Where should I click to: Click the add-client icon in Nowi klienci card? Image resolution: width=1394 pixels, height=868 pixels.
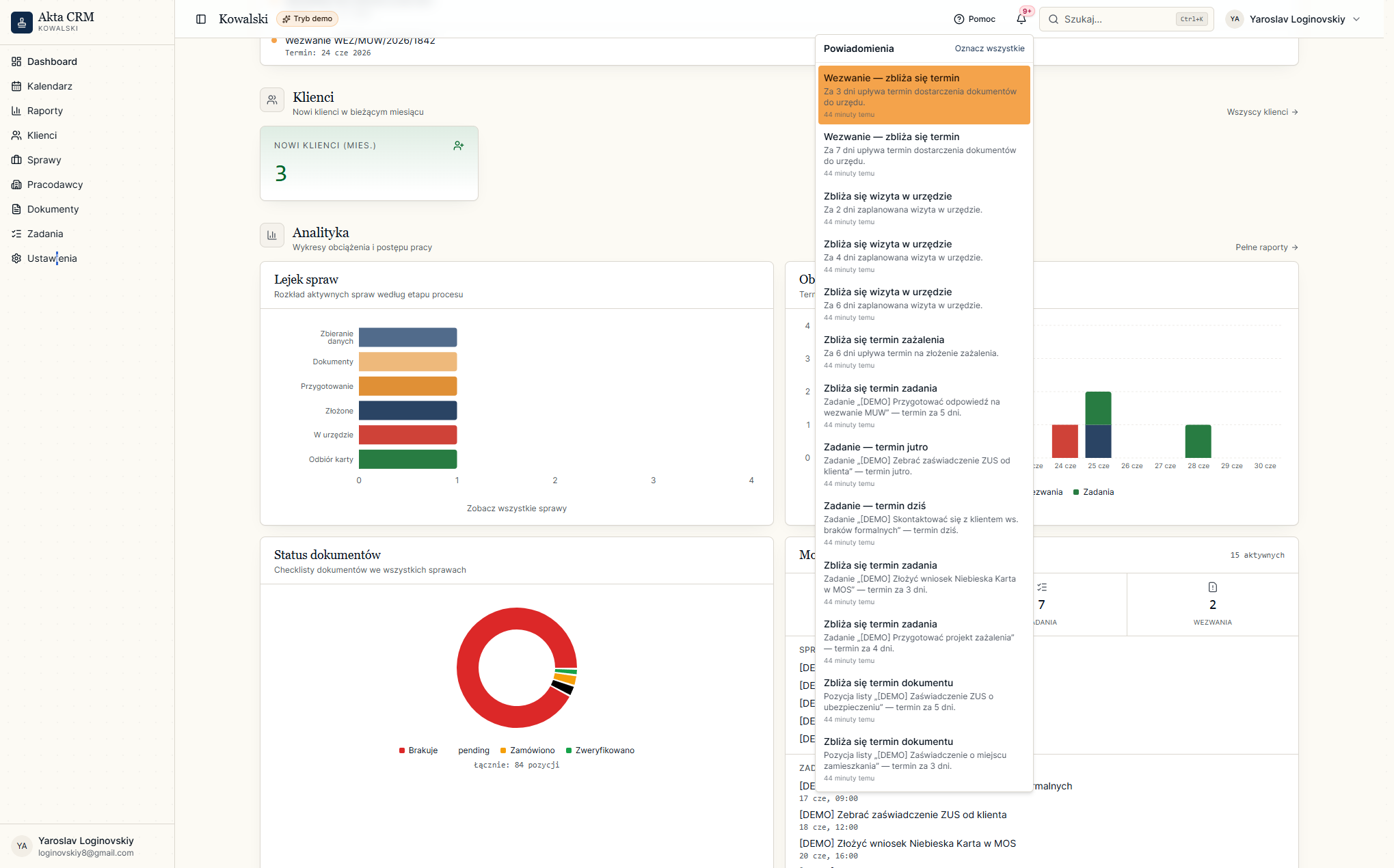459,146
